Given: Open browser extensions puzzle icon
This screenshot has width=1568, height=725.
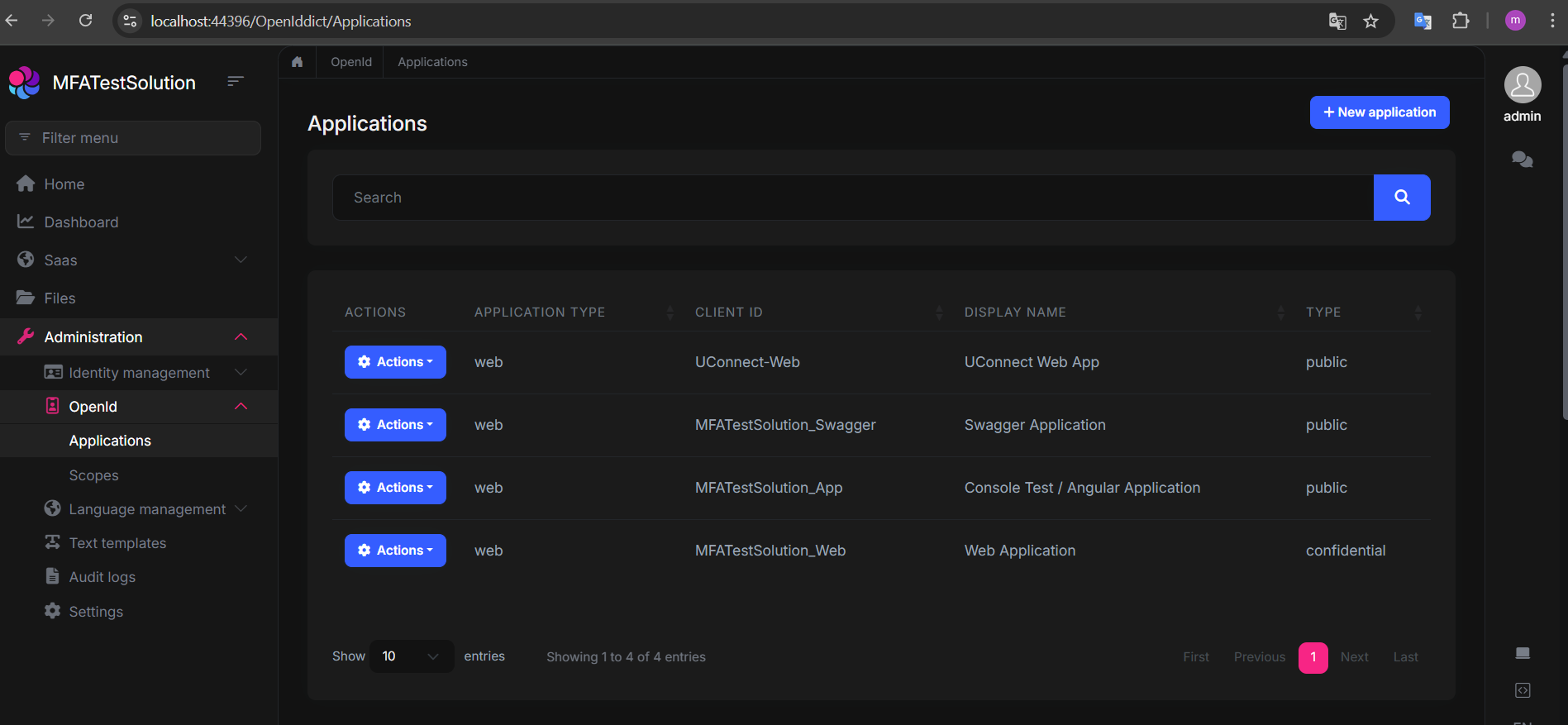Looking at the screenshot, I should pyautogui.click(x=1461, y=21).
